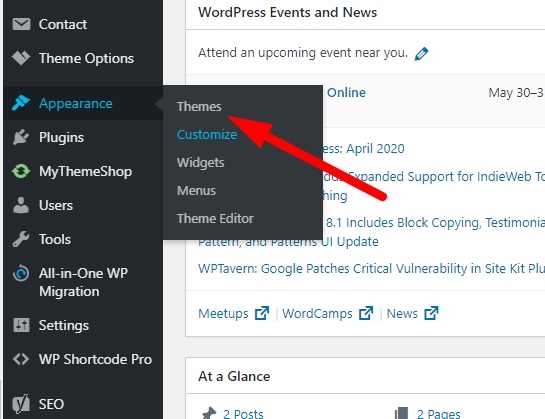Open the MyThemeShop menu item
Screen dimensions: 545x419
86,171
